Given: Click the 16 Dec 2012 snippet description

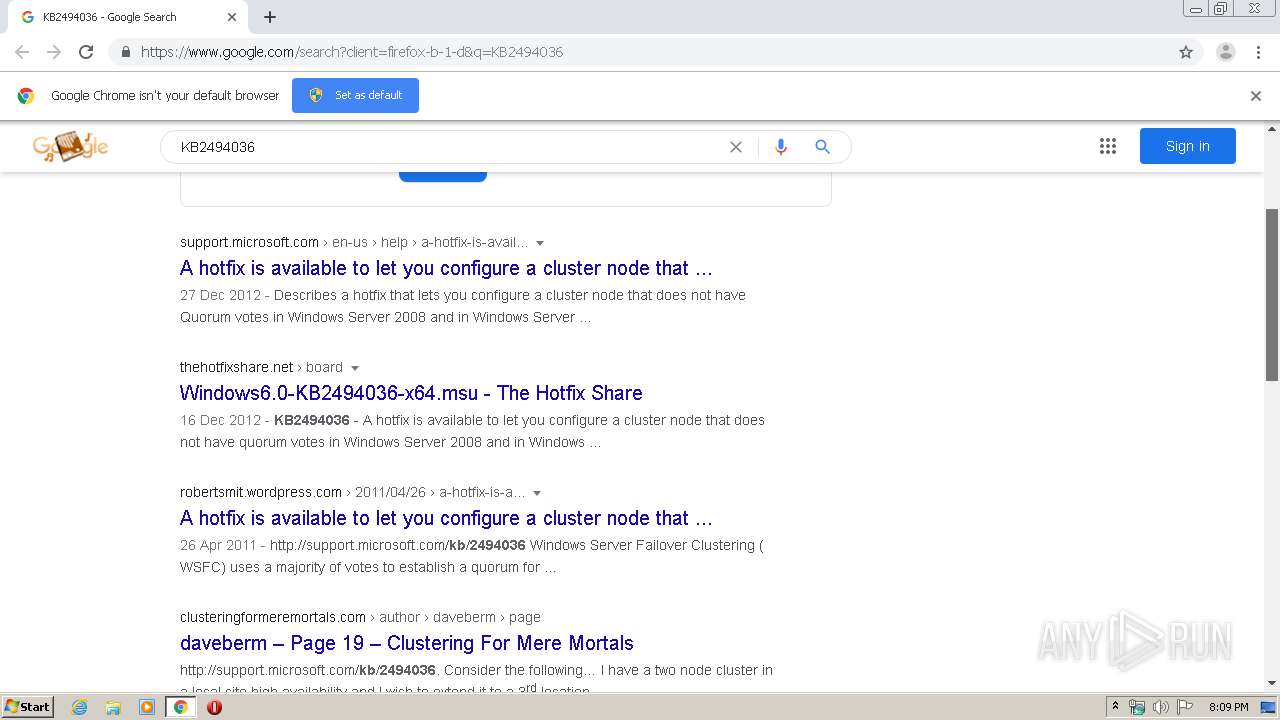Looking at the screenshot, I should click(472, 431).
